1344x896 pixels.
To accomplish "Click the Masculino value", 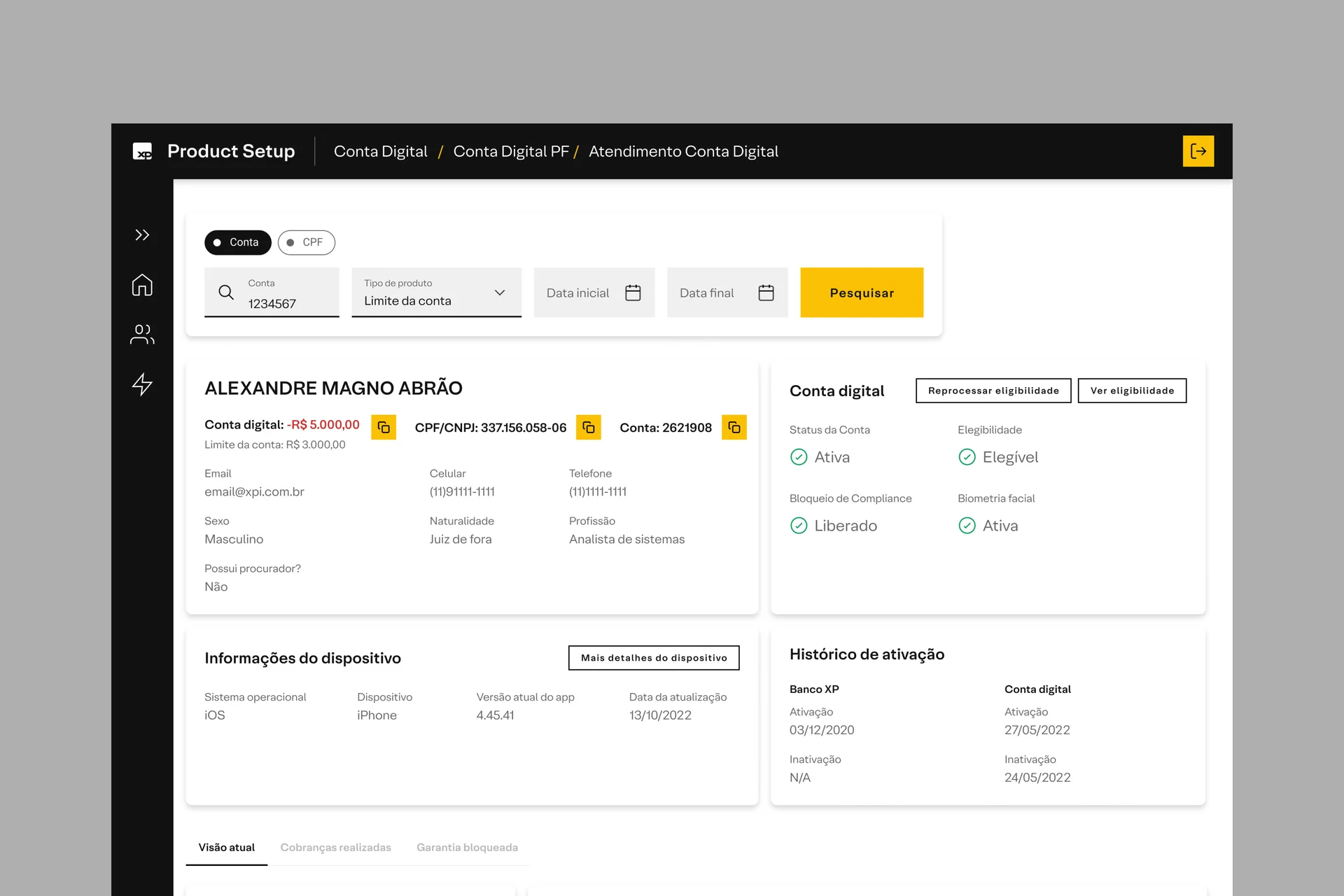I will (x=234, y=540).
